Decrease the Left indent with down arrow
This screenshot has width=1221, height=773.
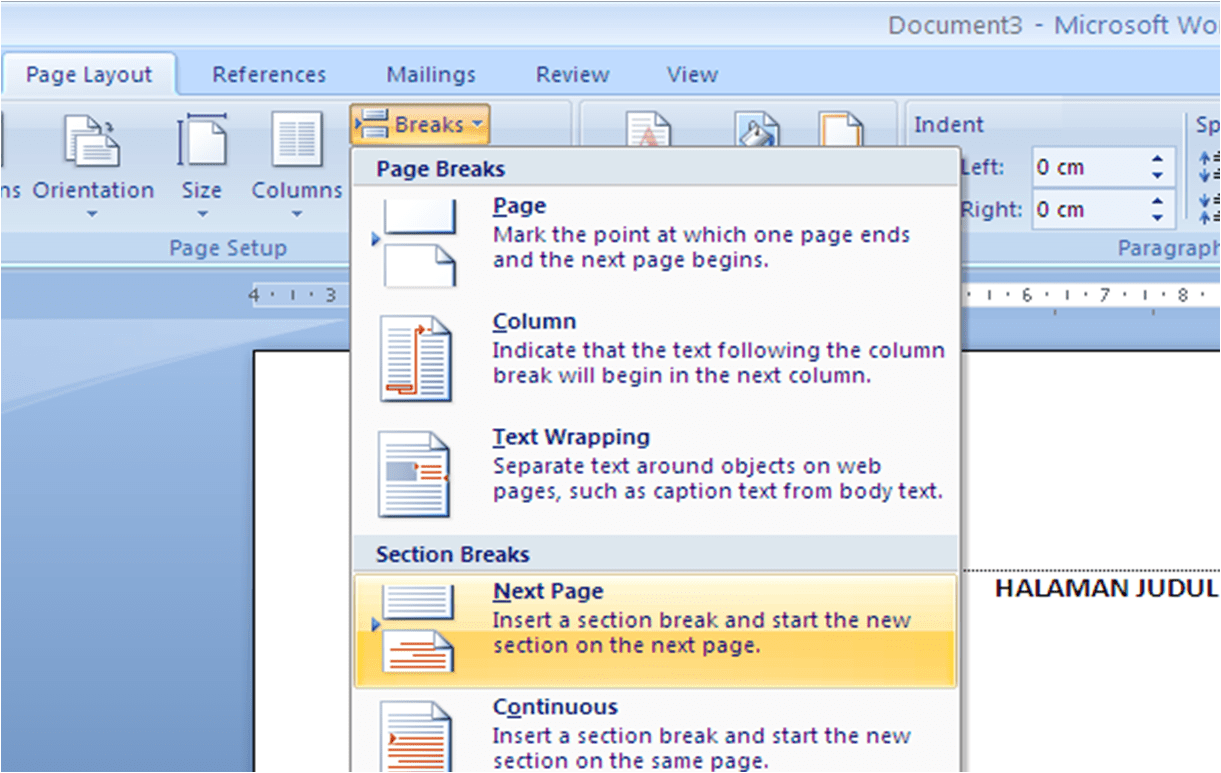pos(1158,176)
